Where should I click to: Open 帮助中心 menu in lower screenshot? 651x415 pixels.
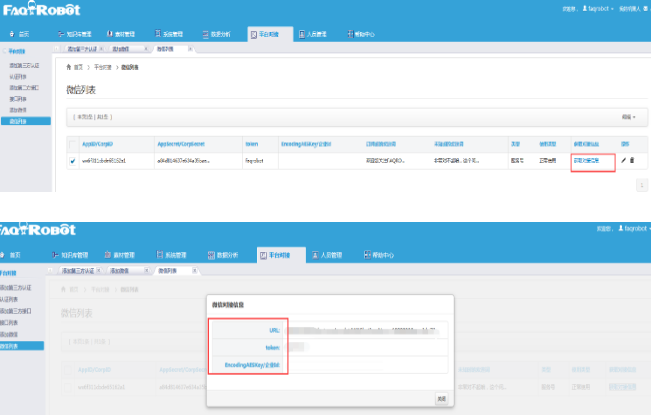(379, 255)
